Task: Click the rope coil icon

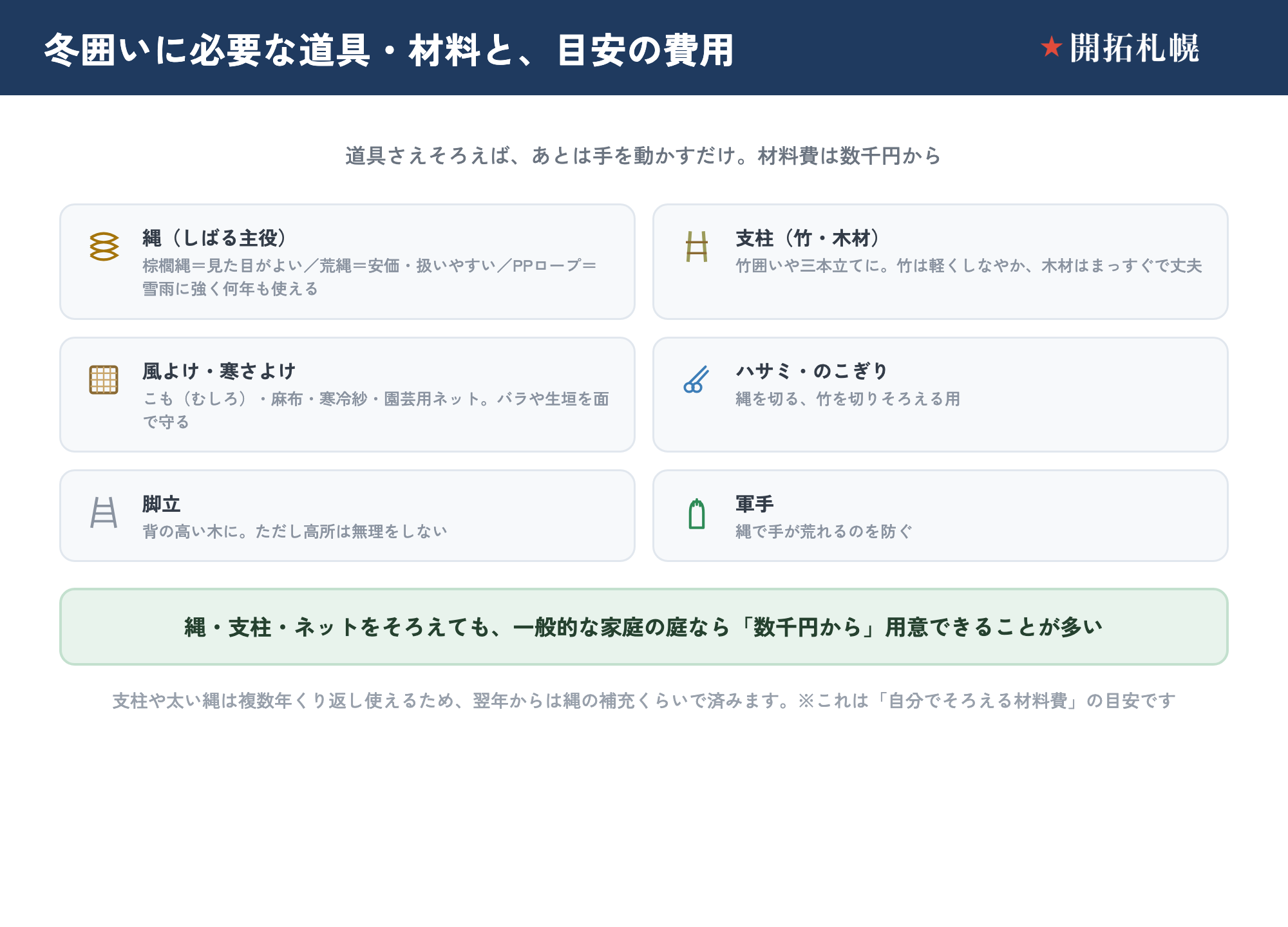Action: click(x=104, y=247)
